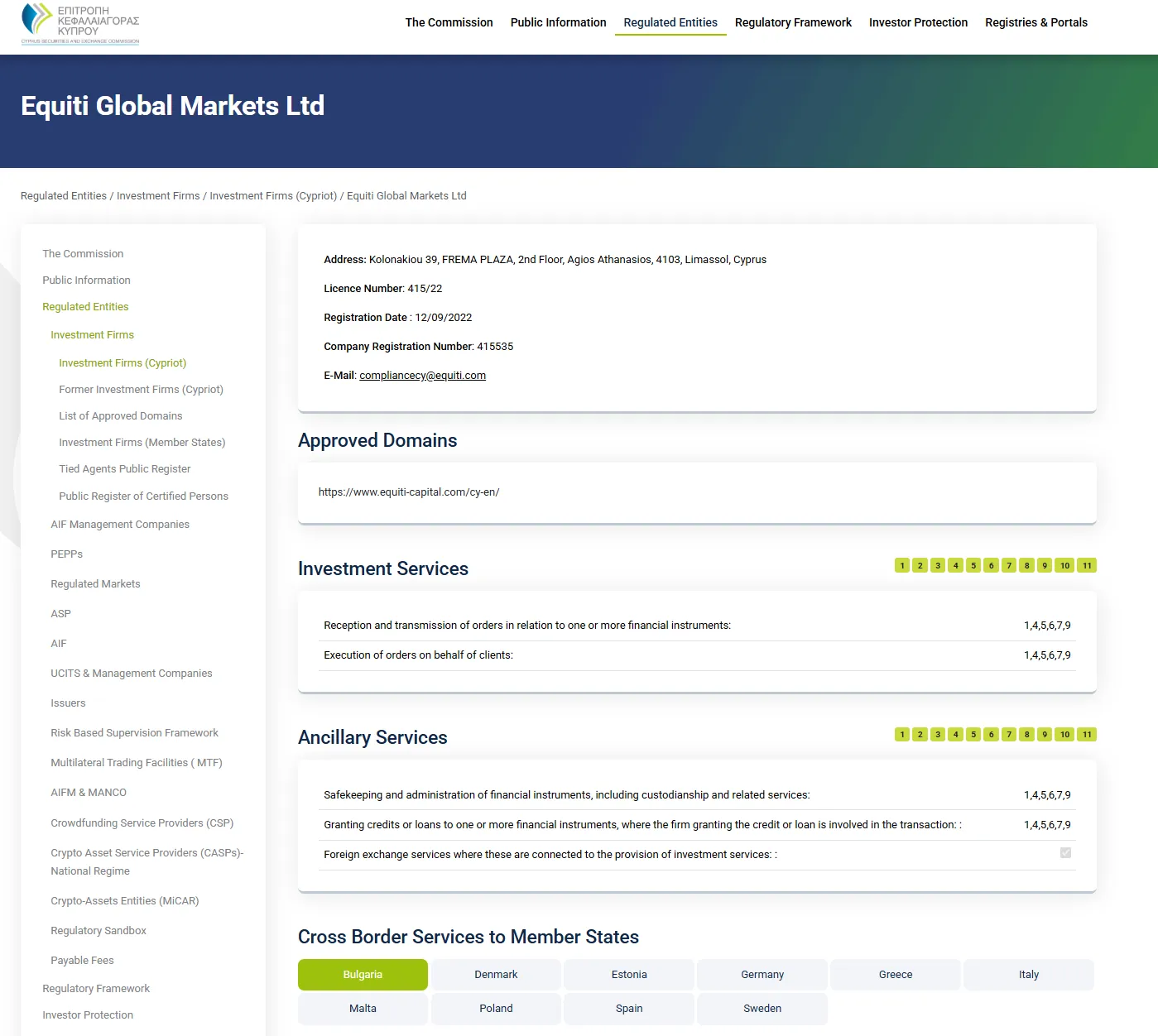
Task: Select the Bulgaria member state tab
Action: click(363, 975)
